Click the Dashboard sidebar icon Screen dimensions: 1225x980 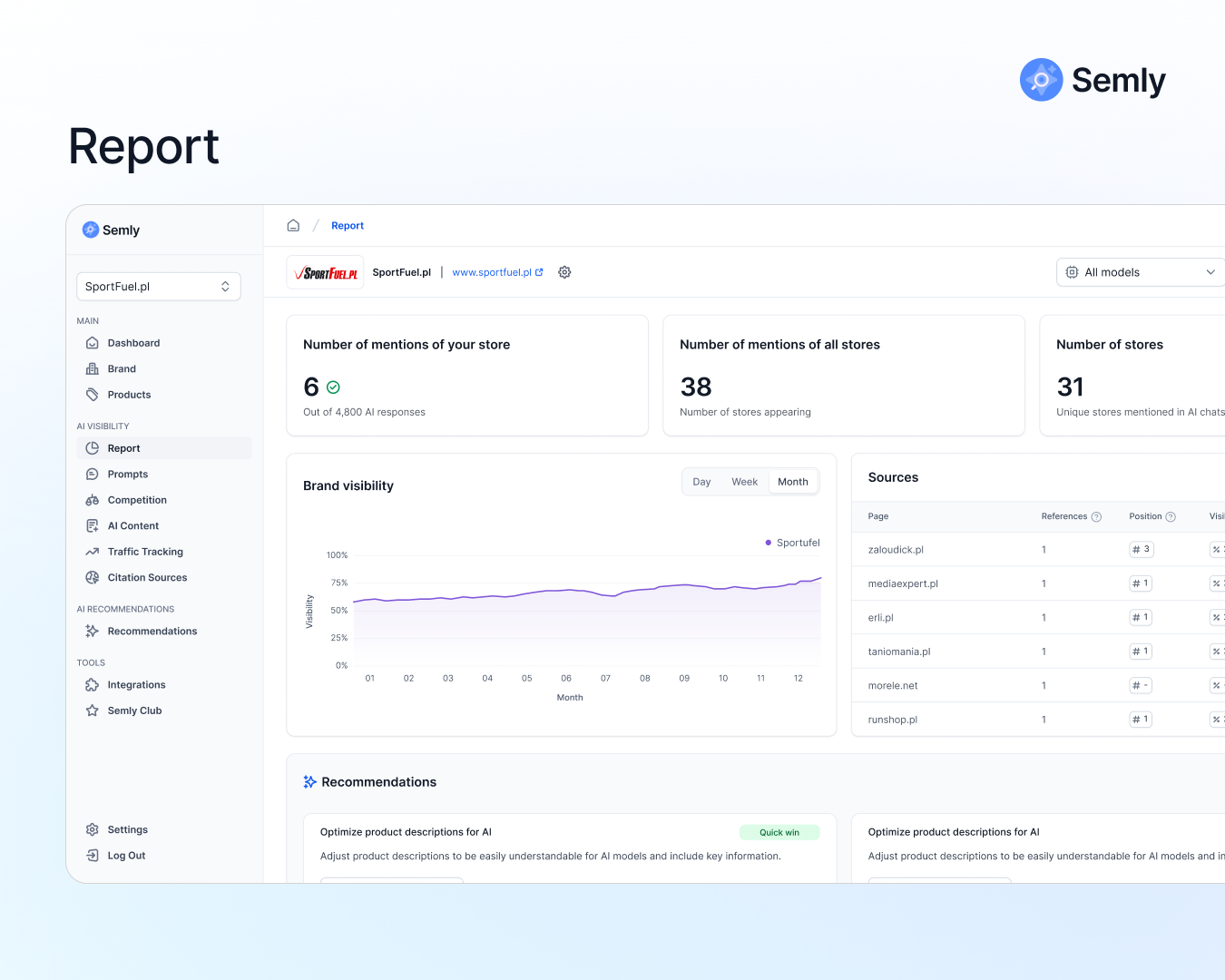coord(93,343)
